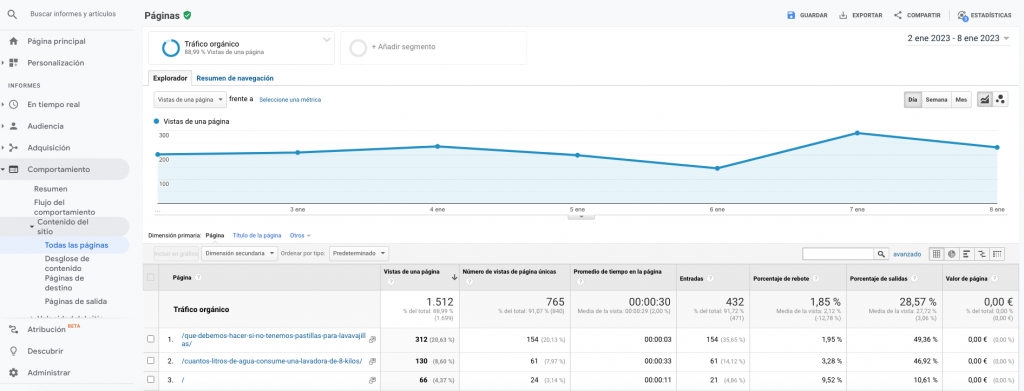
Task: Check the box for row 1 lavavajillas page
Action: (x=151, y=339)
